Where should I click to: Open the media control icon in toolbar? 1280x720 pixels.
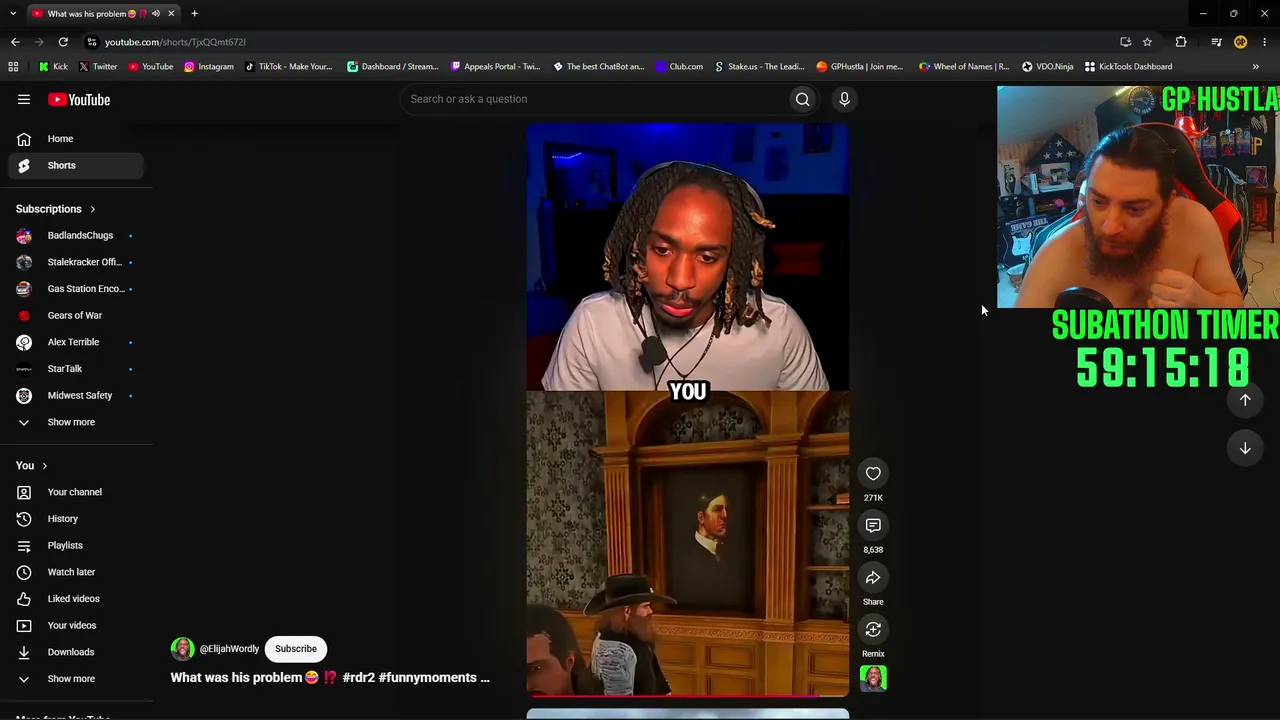(1216, 42)
